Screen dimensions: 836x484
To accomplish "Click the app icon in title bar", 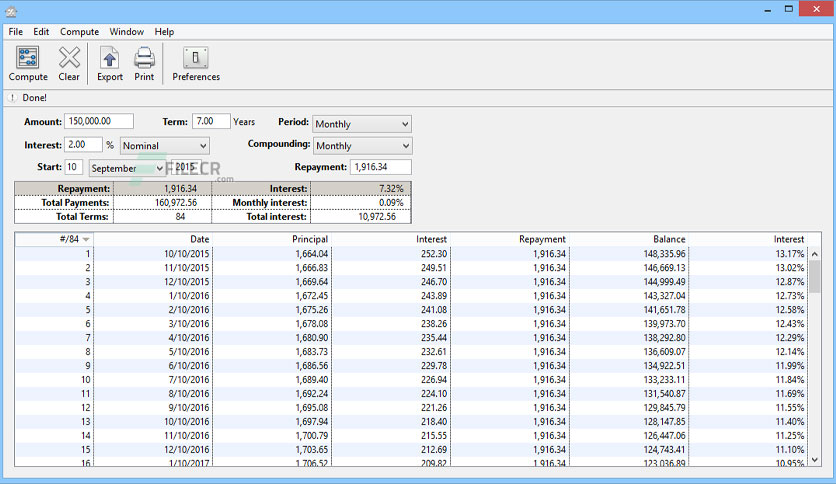I will [x=11, y=10].
